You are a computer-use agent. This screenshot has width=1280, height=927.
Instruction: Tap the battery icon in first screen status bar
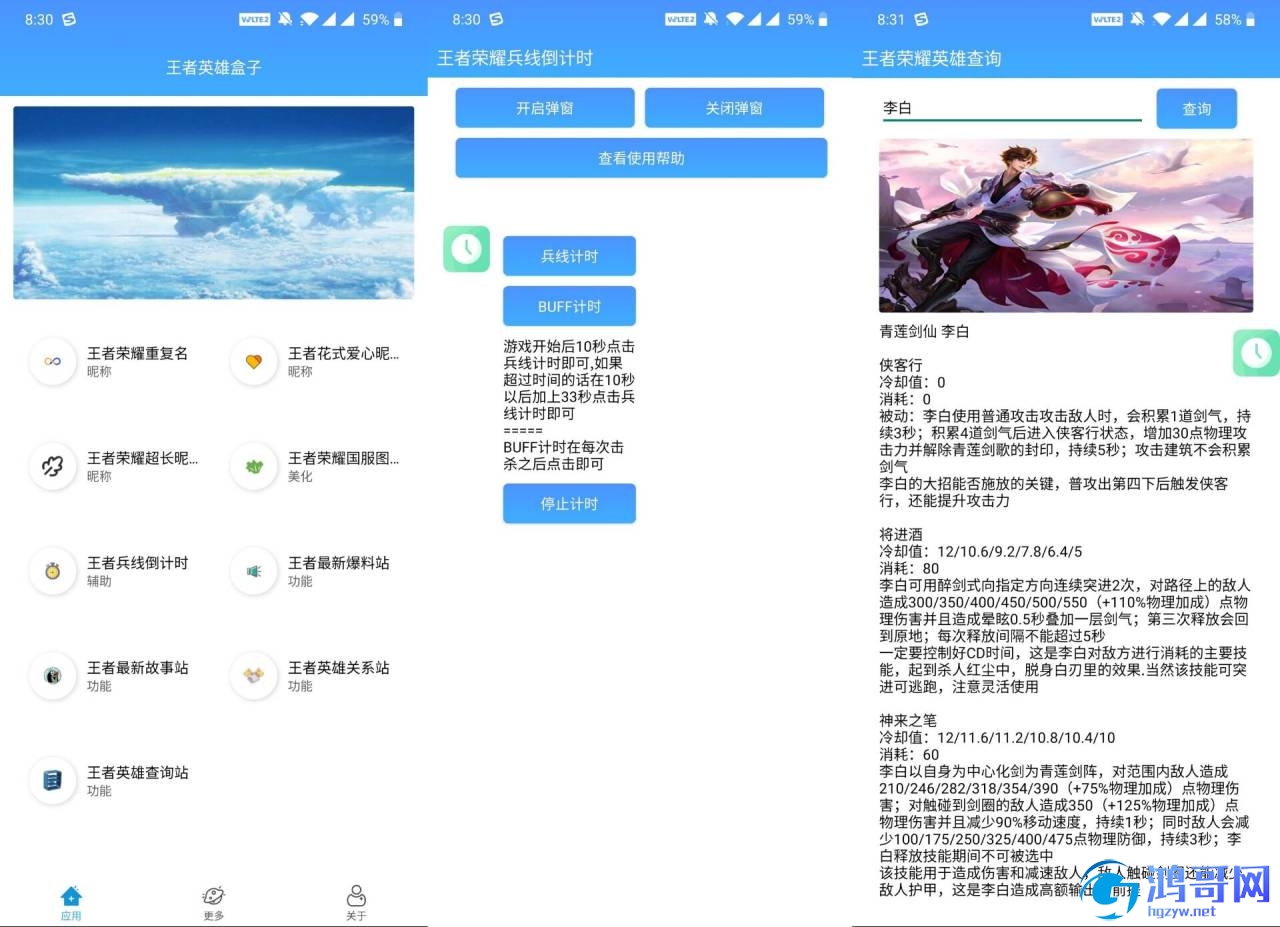pyautogui.click(x=399, y=19)
